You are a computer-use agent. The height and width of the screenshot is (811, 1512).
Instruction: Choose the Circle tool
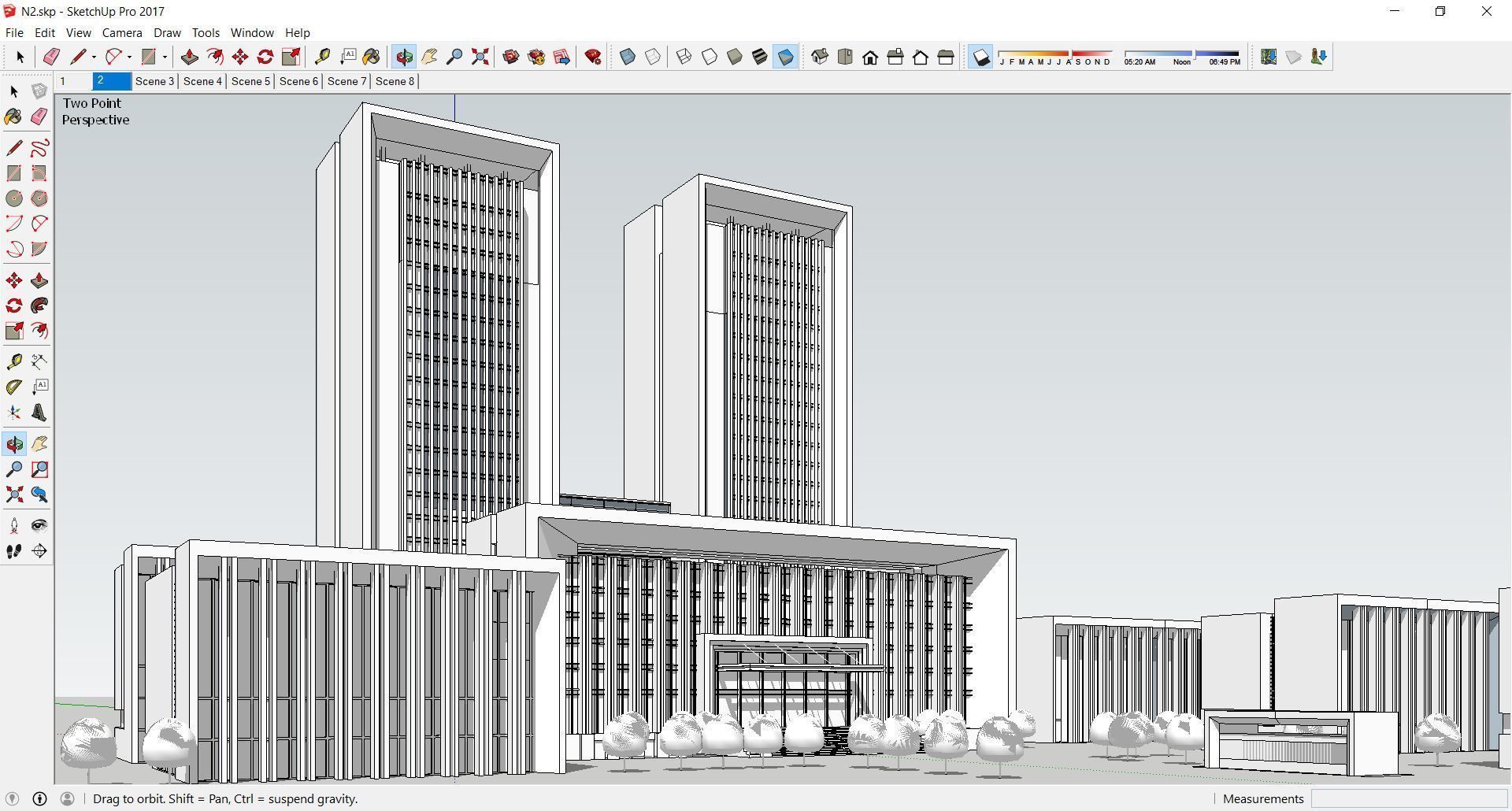point(14,198)
